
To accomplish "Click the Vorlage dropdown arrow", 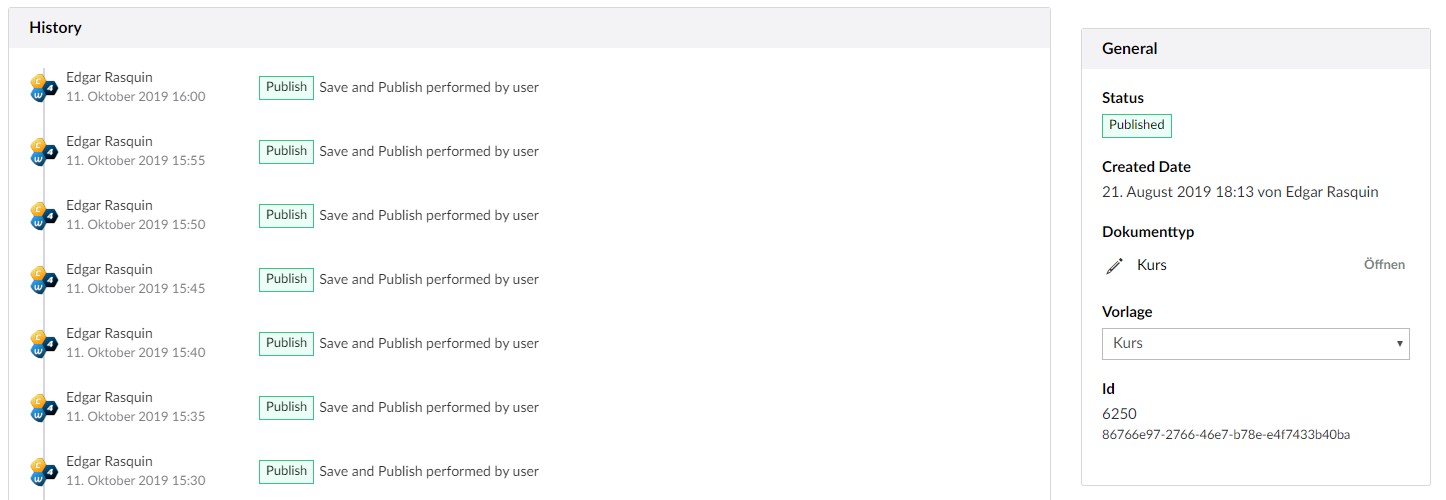I will (1399, 344).
